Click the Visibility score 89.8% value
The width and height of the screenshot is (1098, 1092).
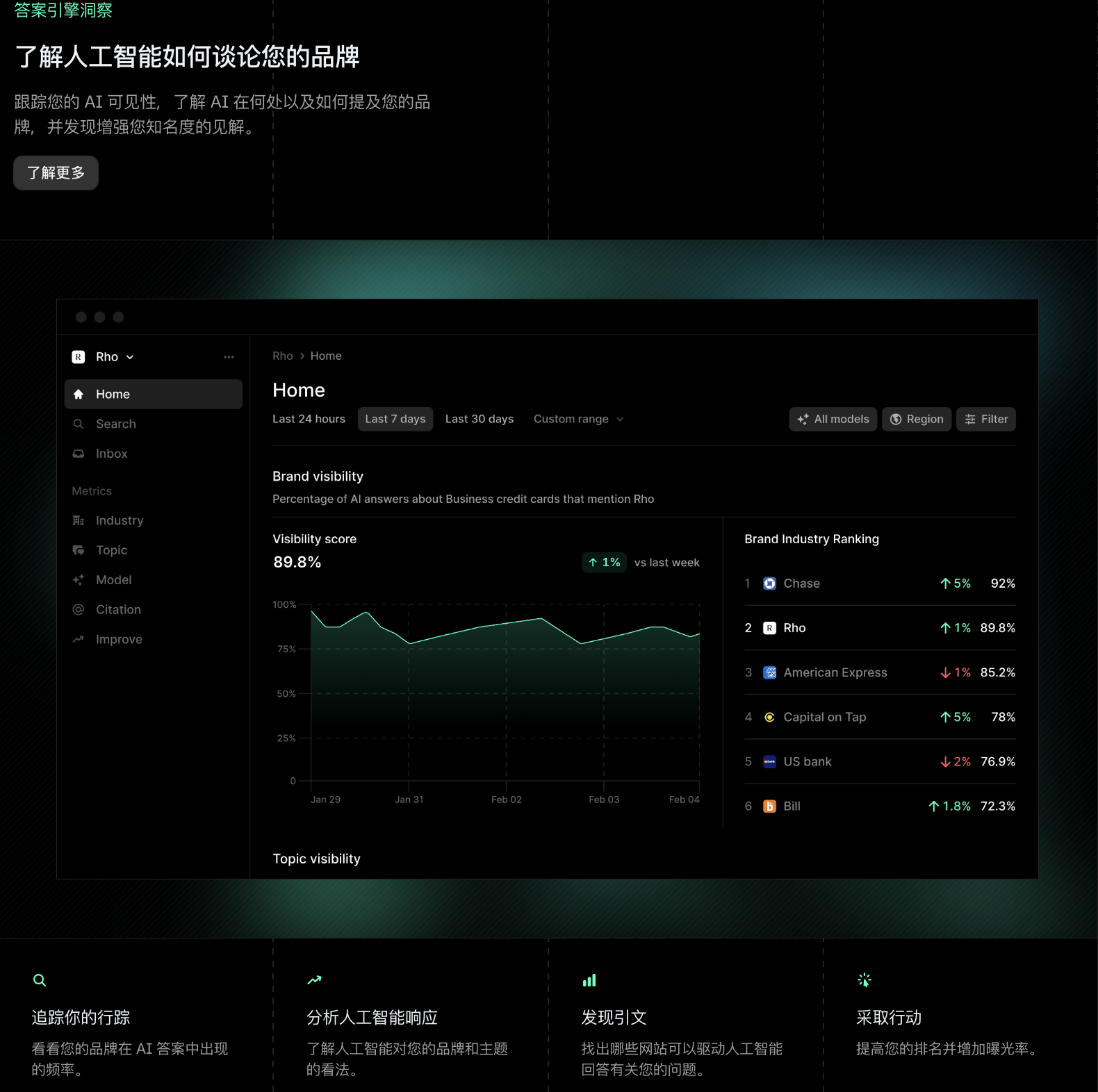click(297, 562)
